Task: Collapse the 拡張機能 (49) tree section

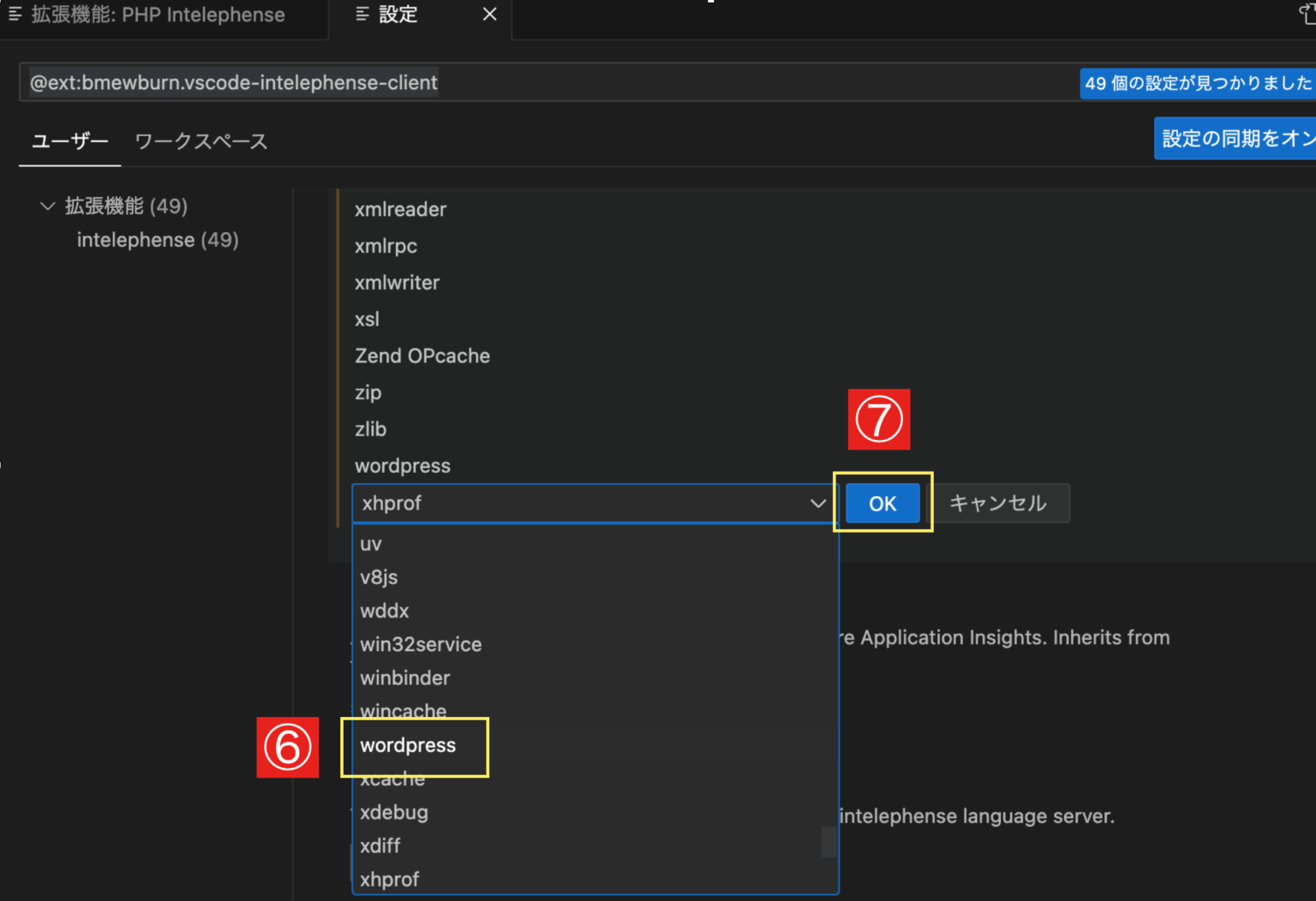Action: click(47, 206)
